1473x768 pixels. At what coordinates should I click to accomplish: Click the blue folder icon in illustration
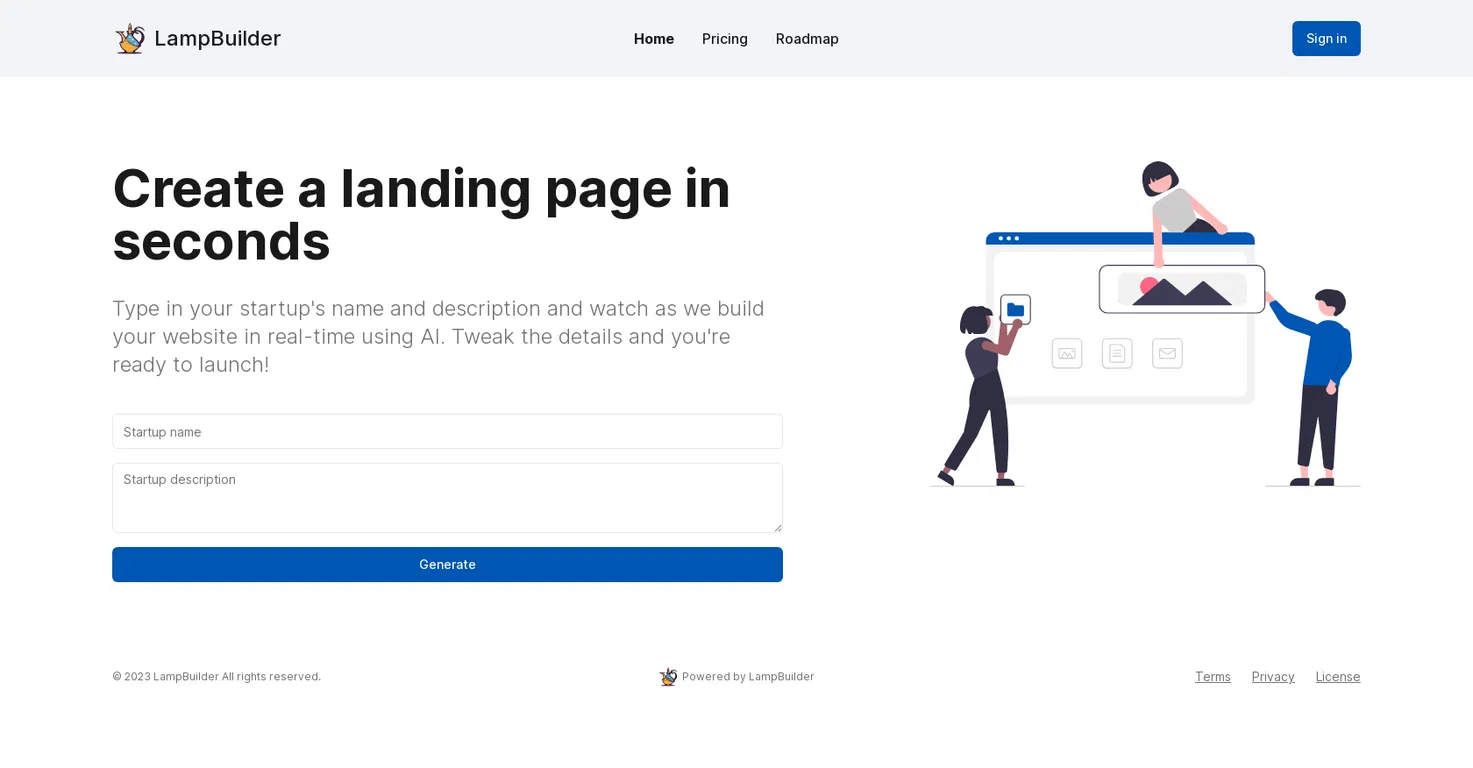point(1015,309)
